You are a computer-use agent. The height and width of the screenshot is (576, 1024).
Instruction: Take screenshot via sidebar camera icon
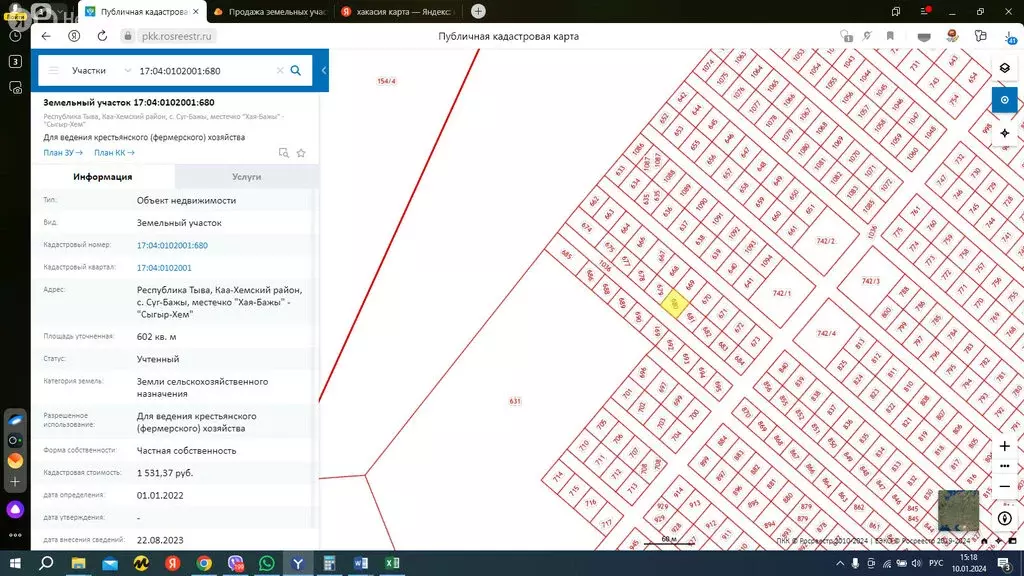click(x=15, y=88)
